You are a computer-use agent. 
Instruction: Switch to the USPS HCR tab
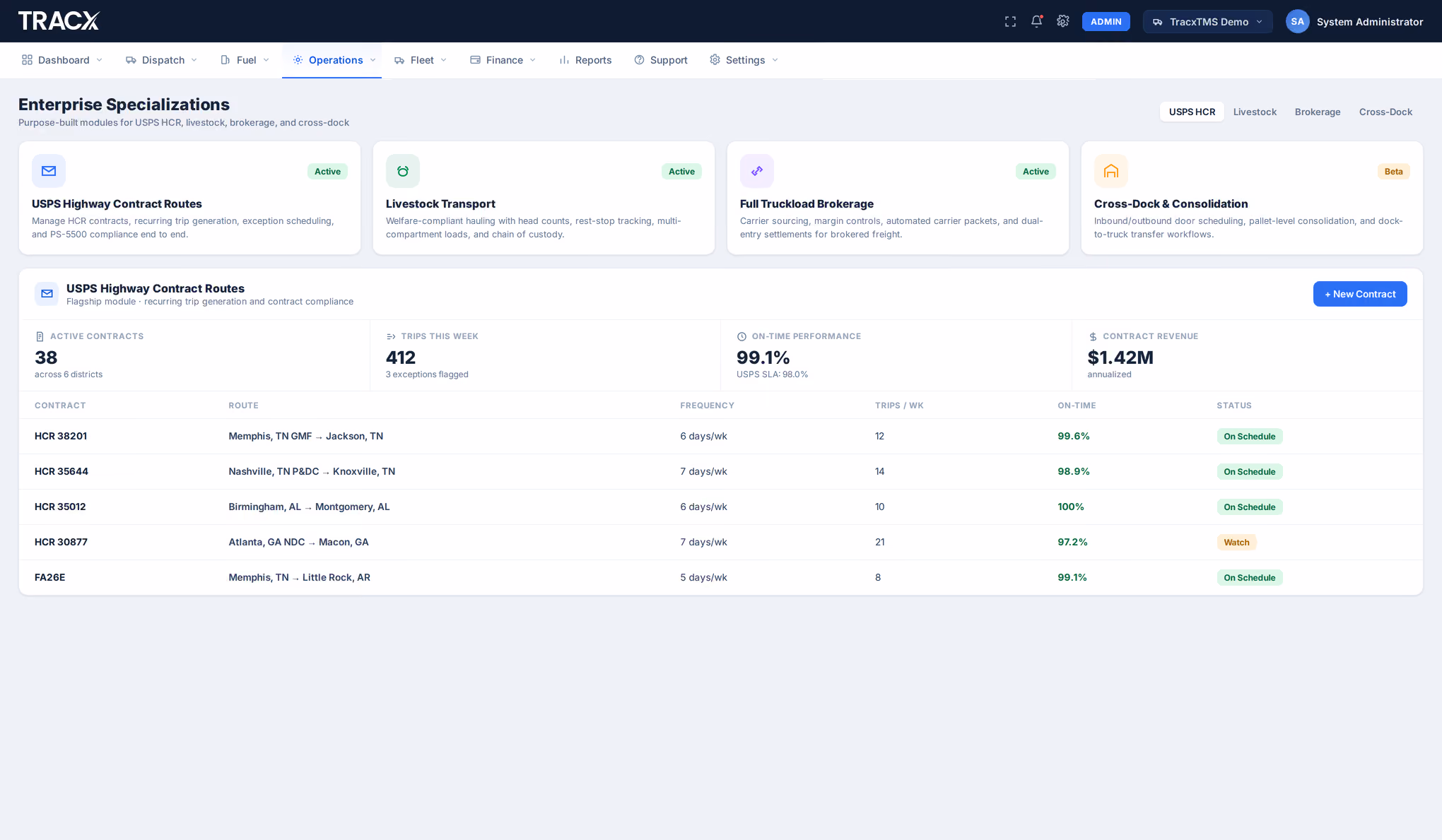tap(1192, 112)
